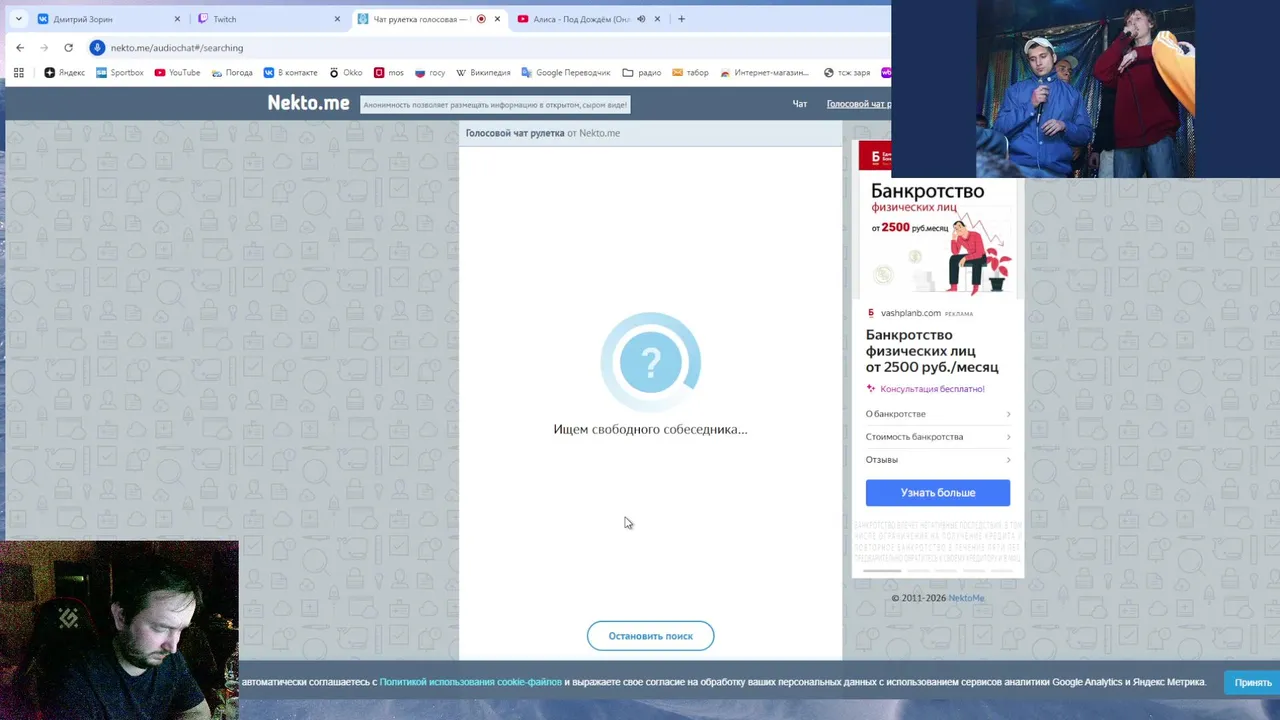The width and height of the screenshot is (1280, 720).
Task: Expand the О банкротстве ad item
Action: 938,414
